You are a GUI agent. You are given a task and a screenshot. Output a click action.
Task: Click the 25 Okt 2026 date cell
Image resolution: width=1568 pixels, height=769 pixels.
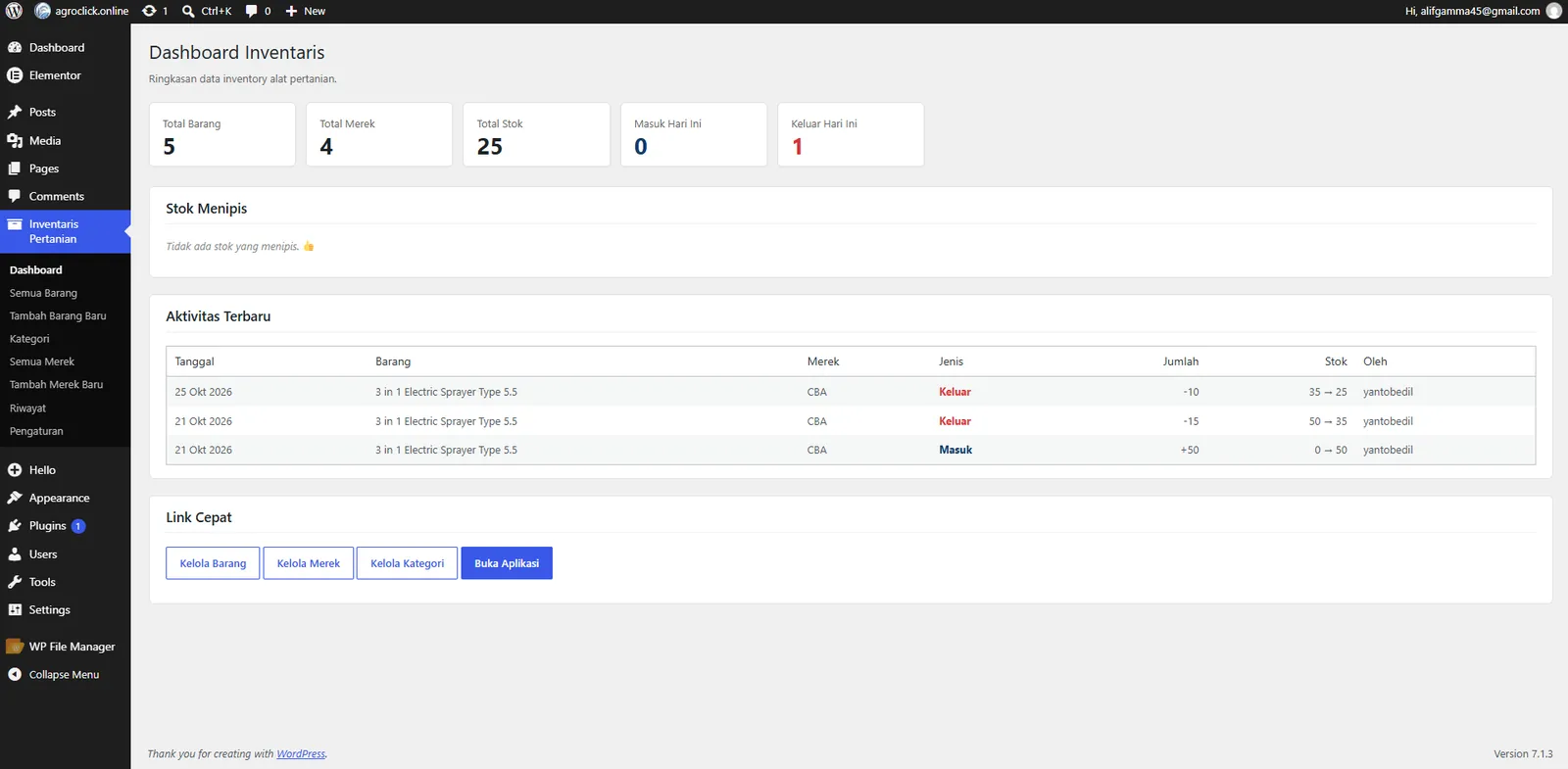coord(204,392)
